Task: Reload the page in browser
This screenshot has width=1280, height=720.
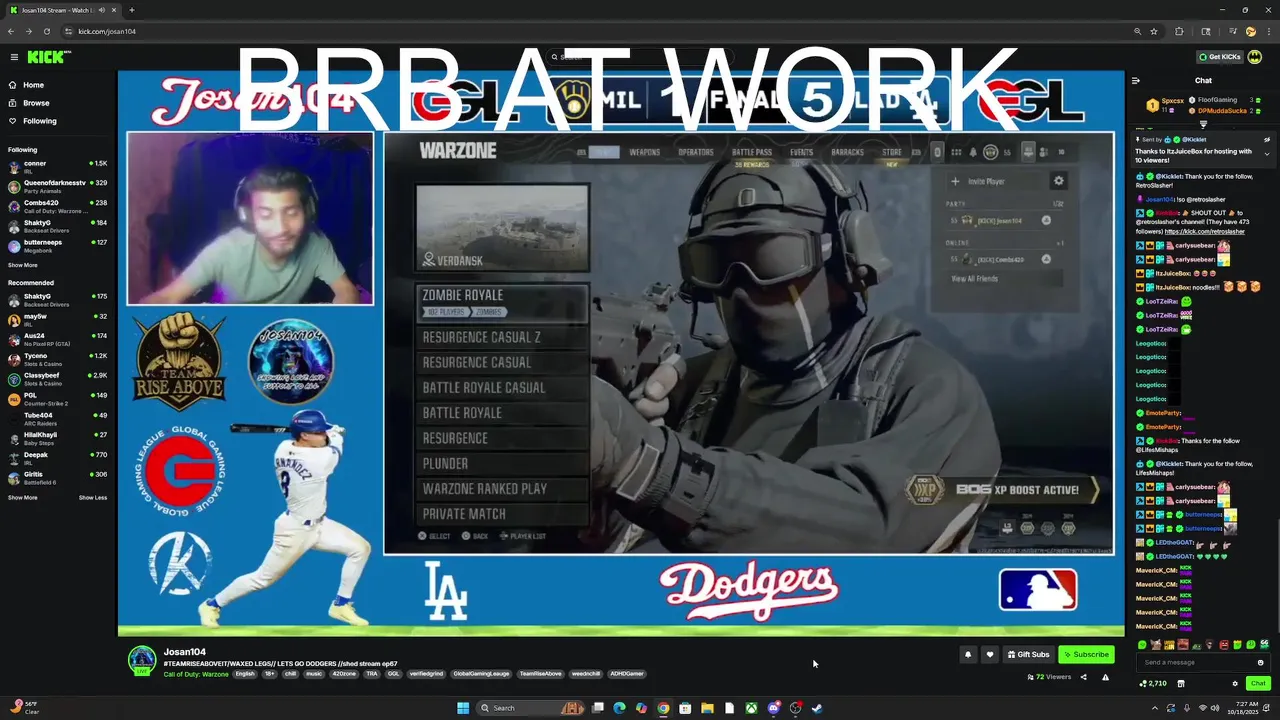Action: point(46,31)
